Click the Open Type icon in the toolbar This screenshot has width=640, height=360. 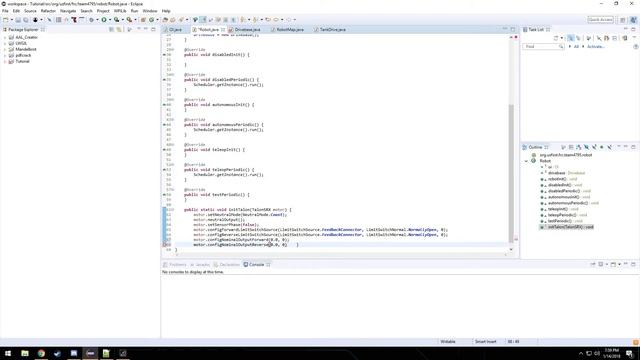[165, 20]
